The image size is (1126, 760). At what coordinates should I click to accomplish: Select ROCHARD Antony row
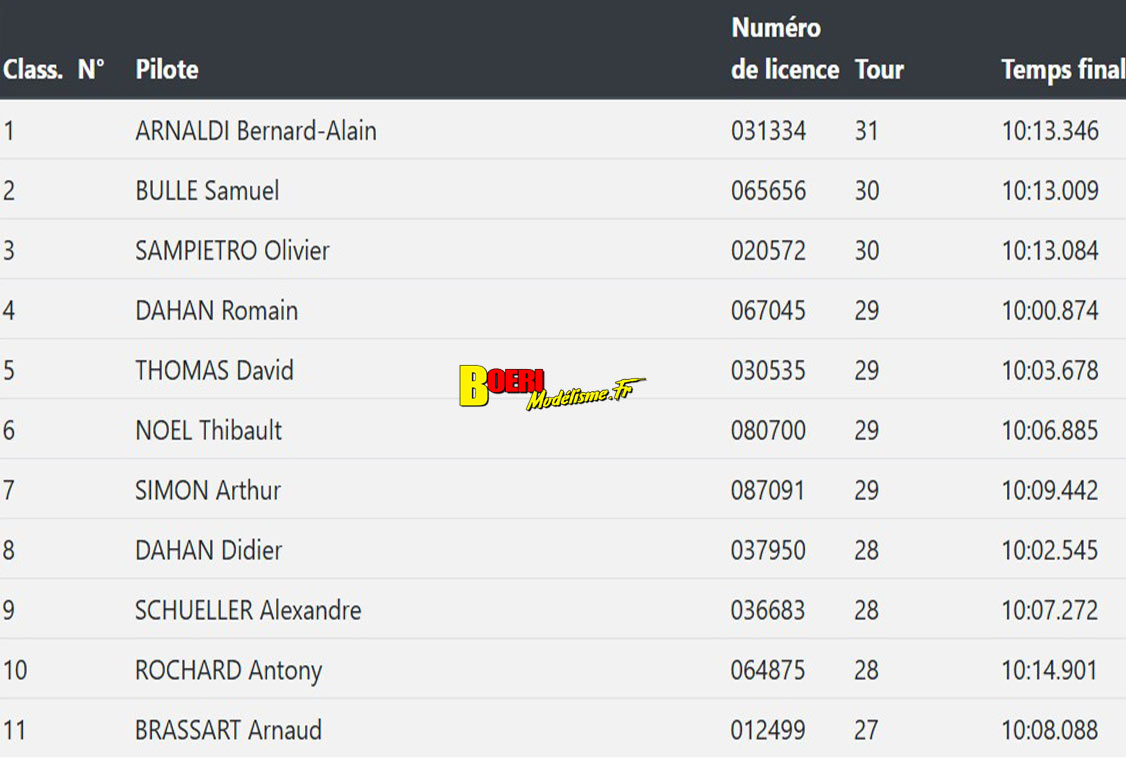[x=228, y=671]
